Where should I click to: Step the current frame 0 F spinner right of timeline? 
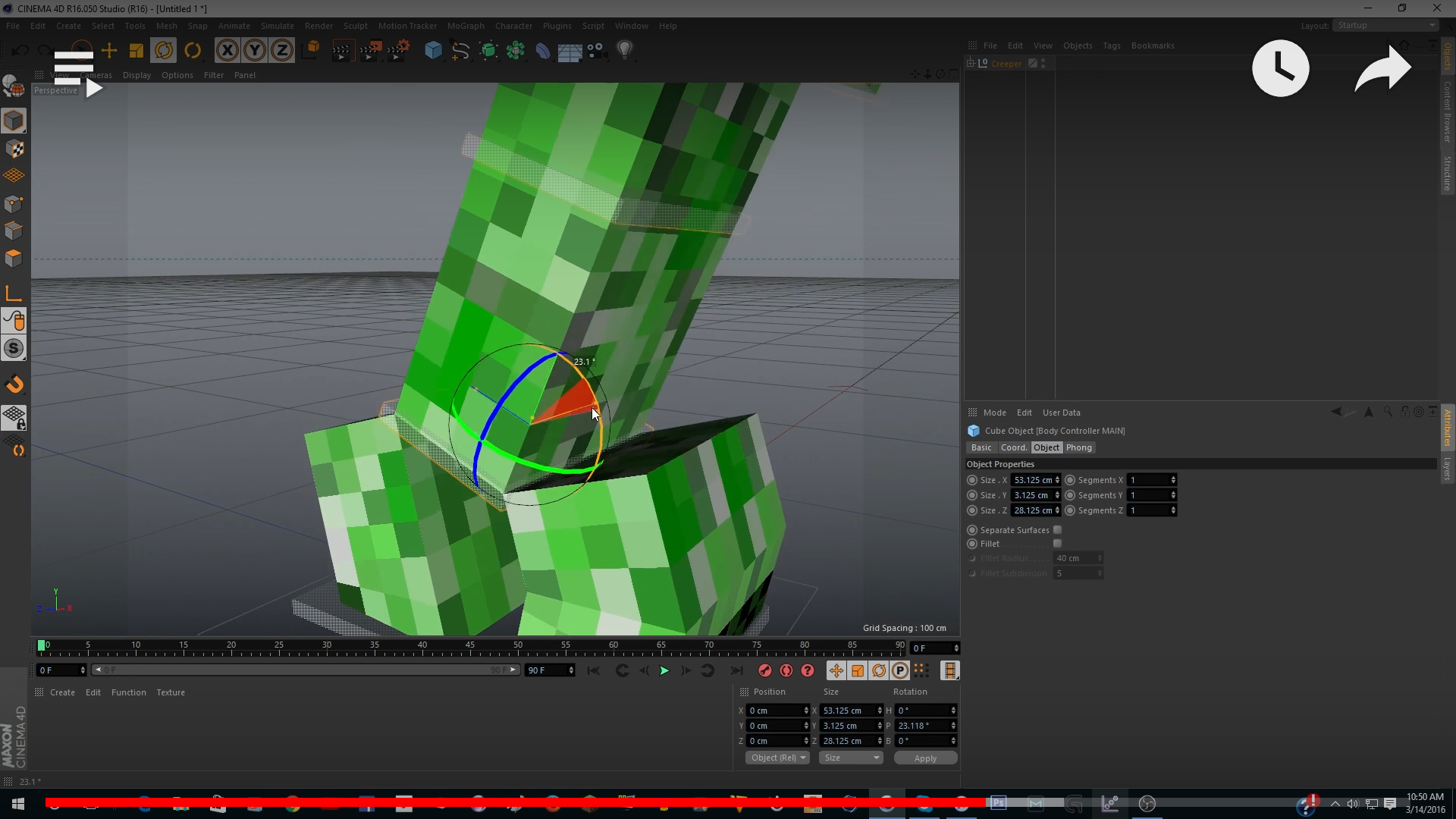[x=956, y=648]
